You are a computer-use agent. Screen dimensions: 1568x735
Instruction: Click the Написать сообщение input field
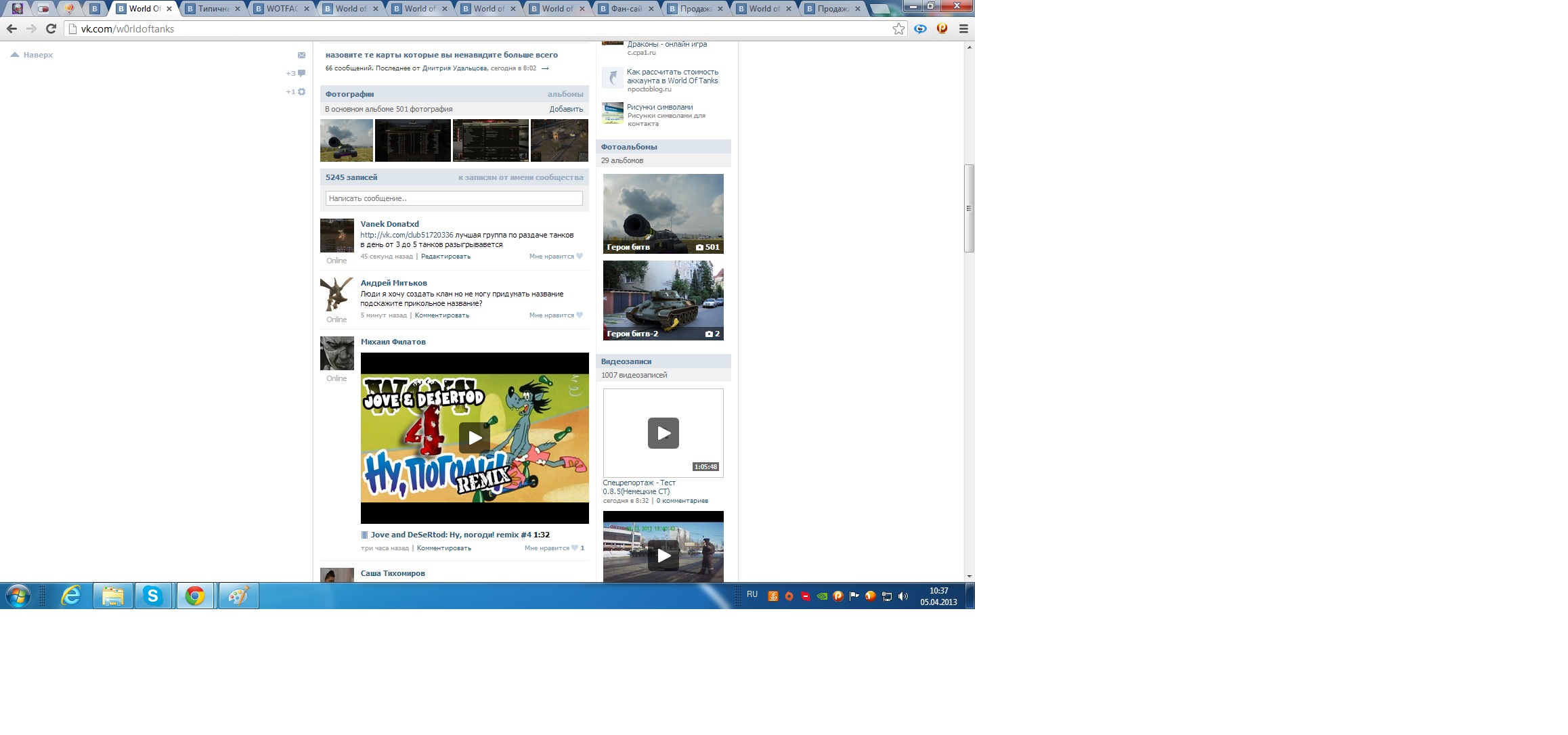(x=454, y=198)
